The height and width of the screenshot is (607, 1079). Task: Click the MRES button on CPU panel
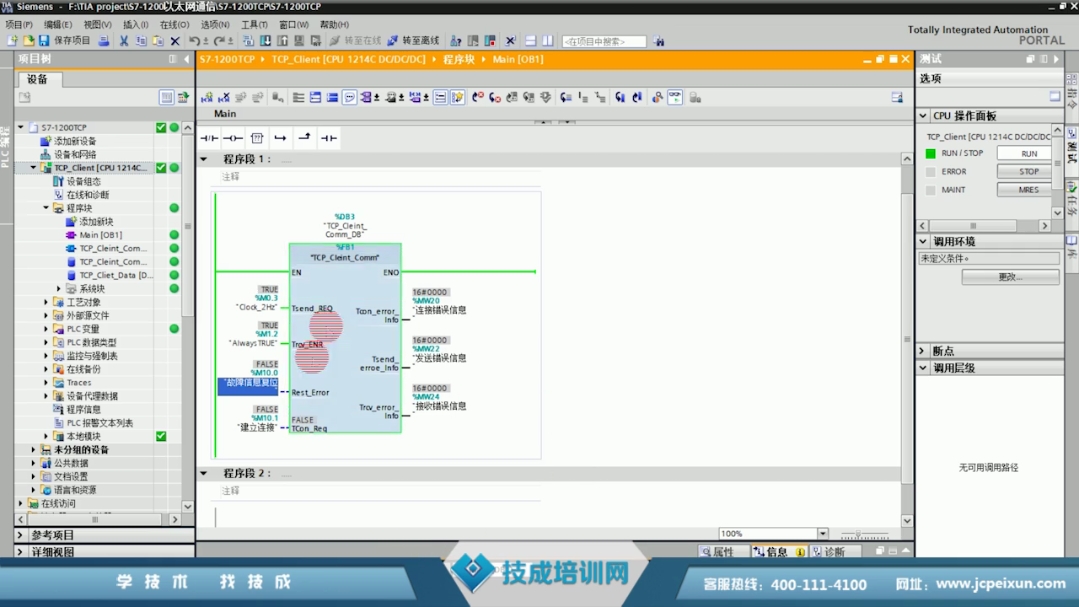(1024, 190)
